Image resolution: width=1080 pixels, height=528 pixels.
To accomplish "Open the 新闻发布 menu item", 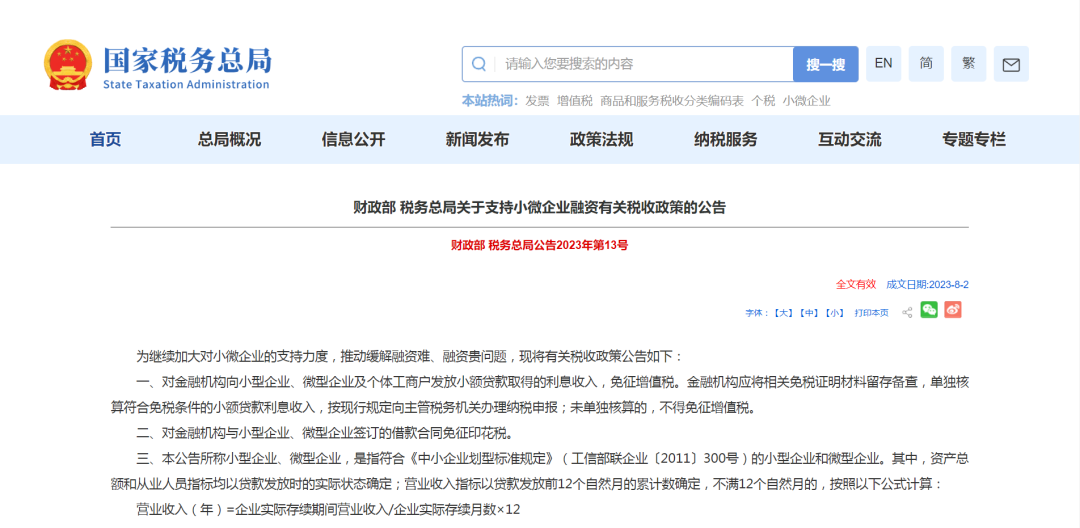I will 477,140.
